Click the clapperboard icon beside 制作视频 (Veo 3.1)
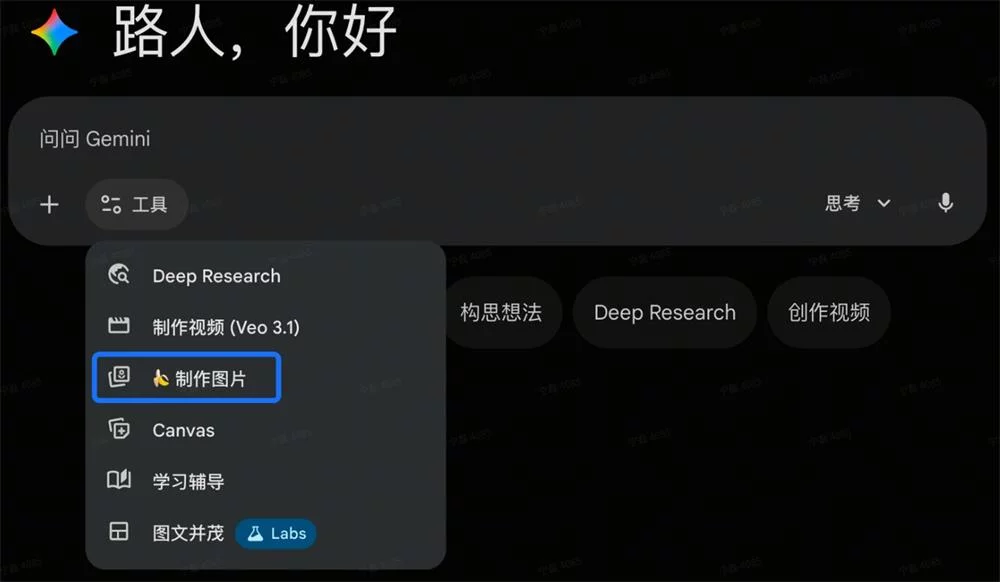The height and width of the screenshot is (582, 1000). pos(119,326)
